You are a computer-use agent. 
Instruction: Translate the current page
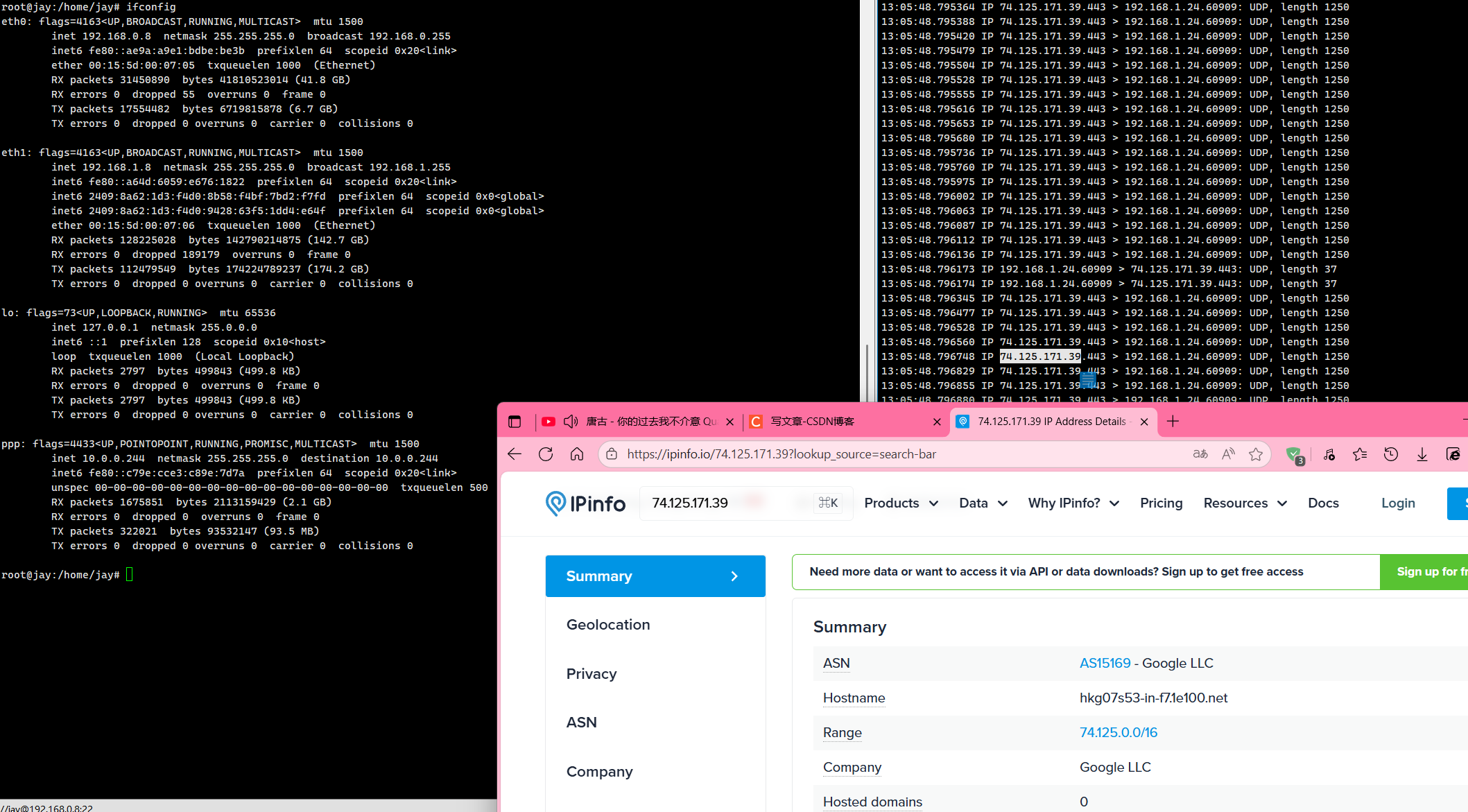(1200, 453)
